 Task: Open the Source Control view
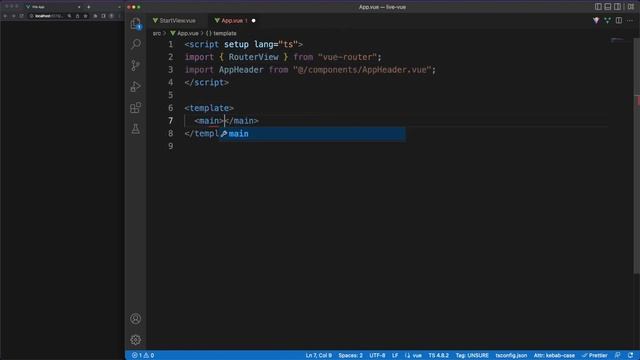click(x=136, y=65)
